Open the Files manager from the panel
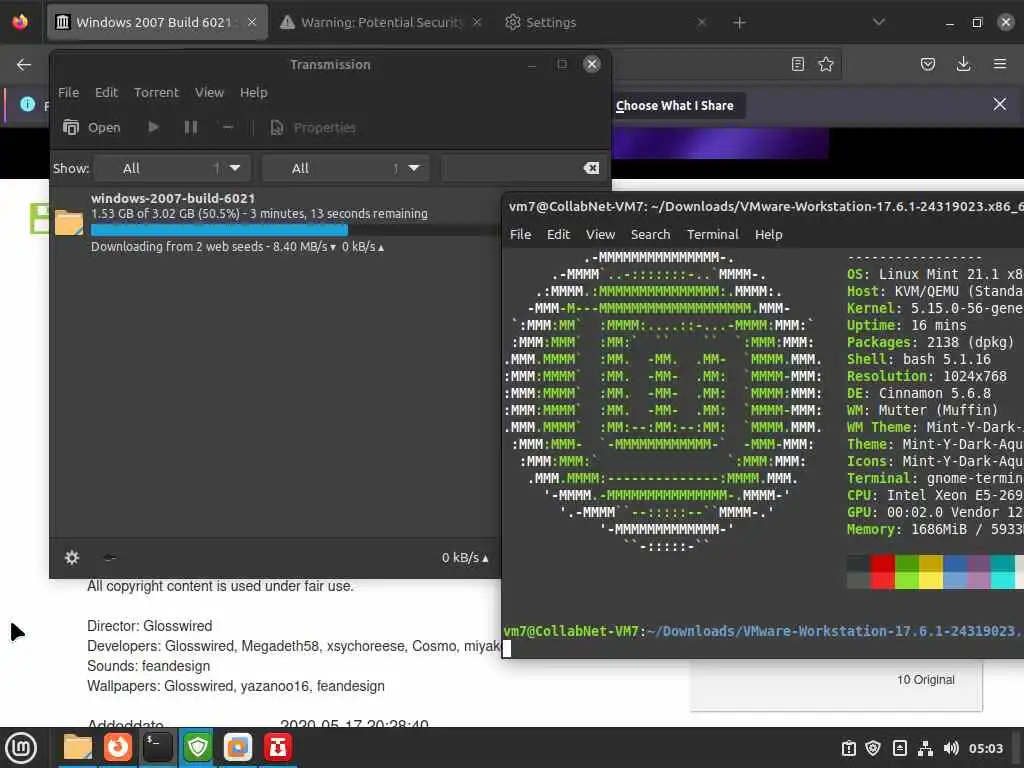Viewport: 1024px width, 768px height. (77, 747)
